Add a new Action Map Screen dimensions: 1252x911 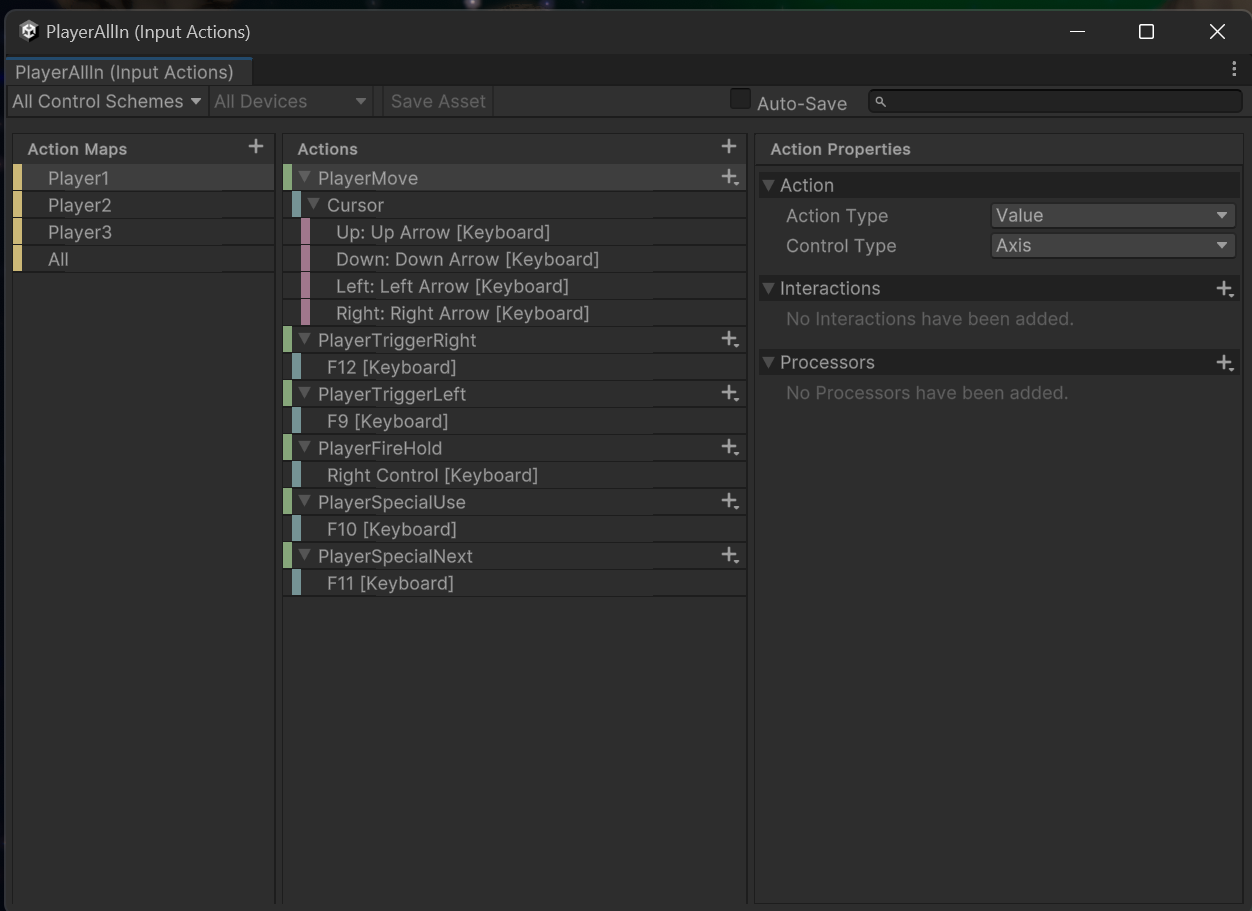point(256,147)
